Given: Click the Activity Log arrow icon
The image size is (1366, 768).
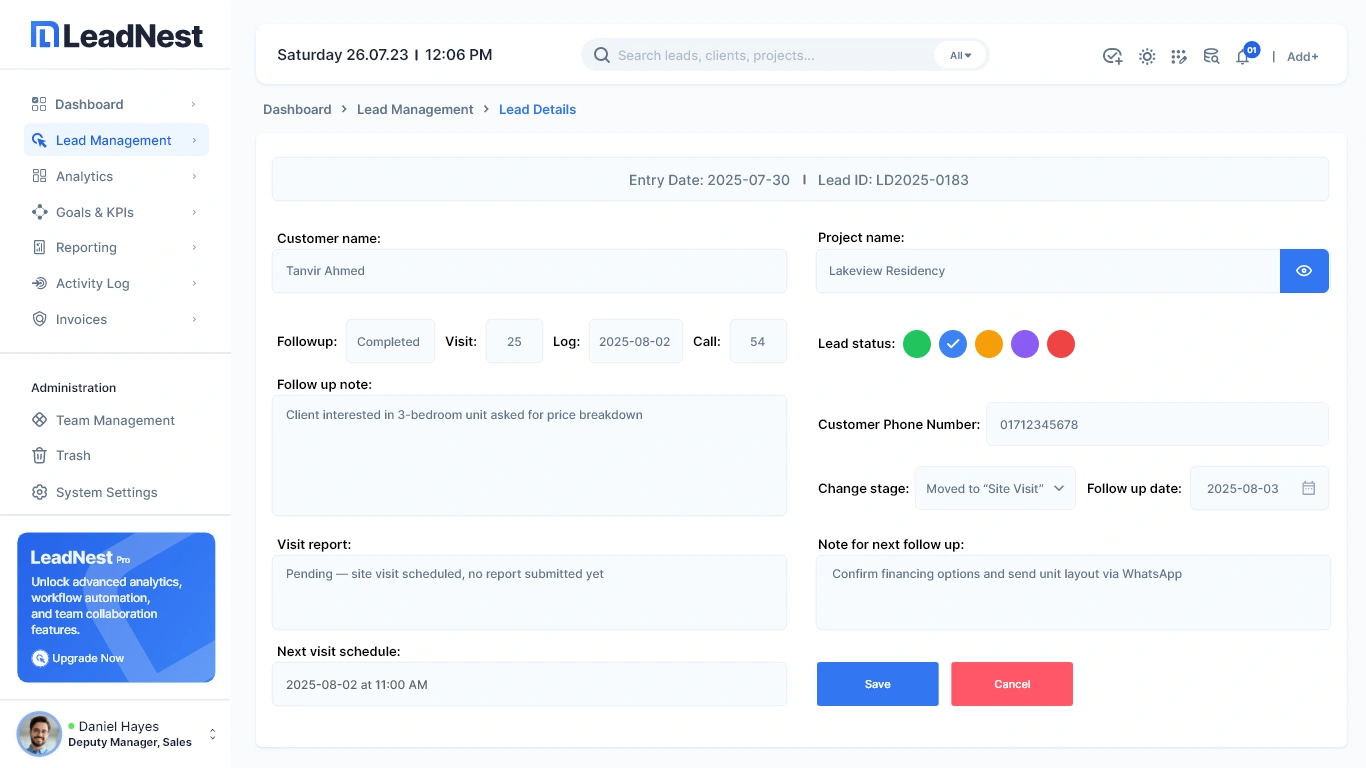Looking at the screenshot, I should [39, 283].
